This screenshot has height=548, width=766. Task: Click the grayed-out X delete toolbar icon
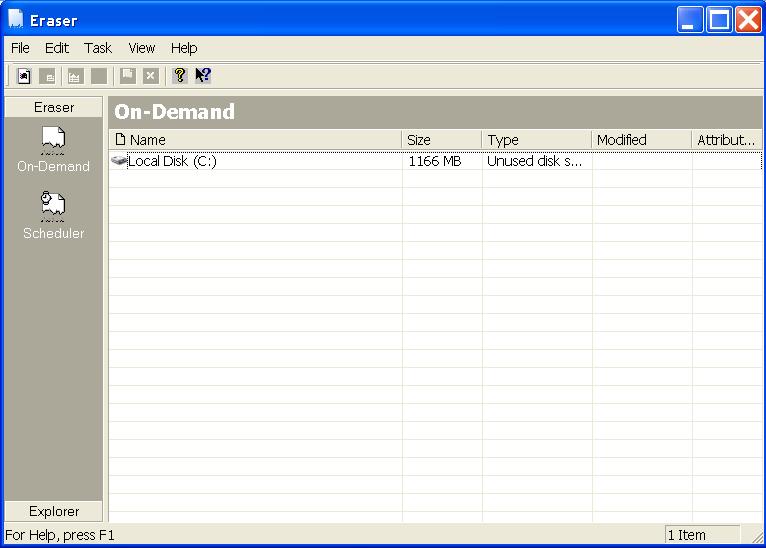(151, 76)
